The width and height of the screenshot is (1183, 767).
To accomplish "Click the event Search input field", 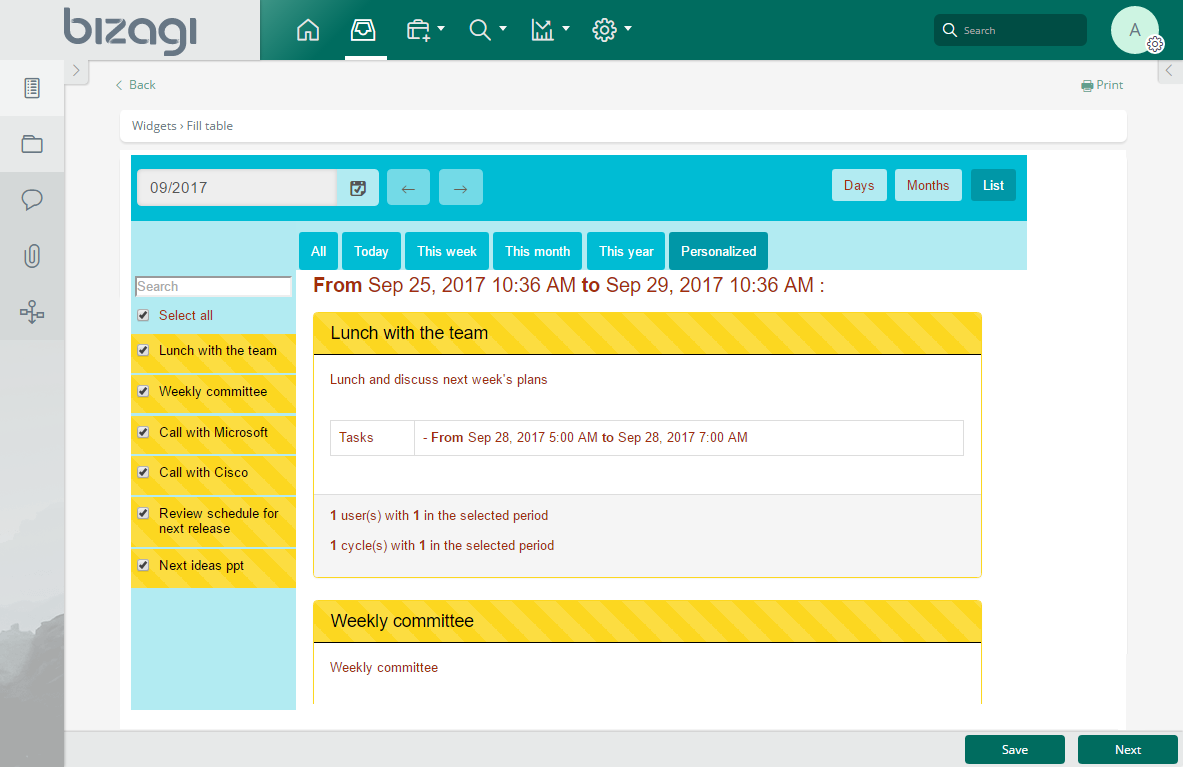I will (213, 287).
